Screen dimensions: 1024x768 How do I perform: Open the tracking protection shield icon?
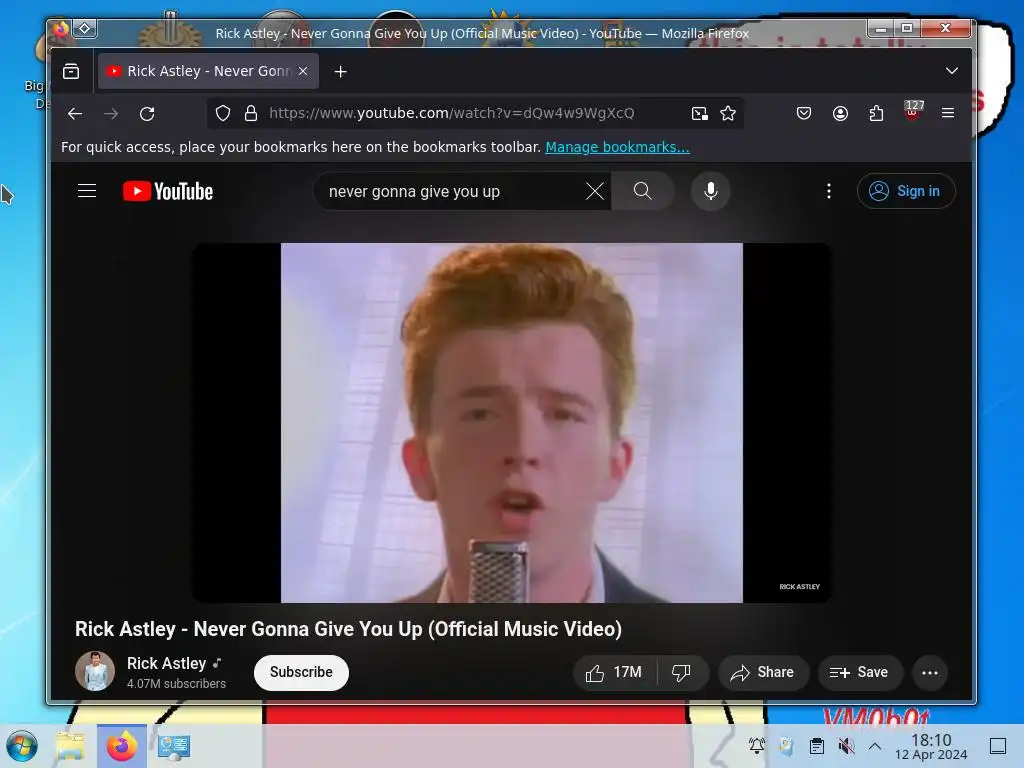[x=223, y=114]
